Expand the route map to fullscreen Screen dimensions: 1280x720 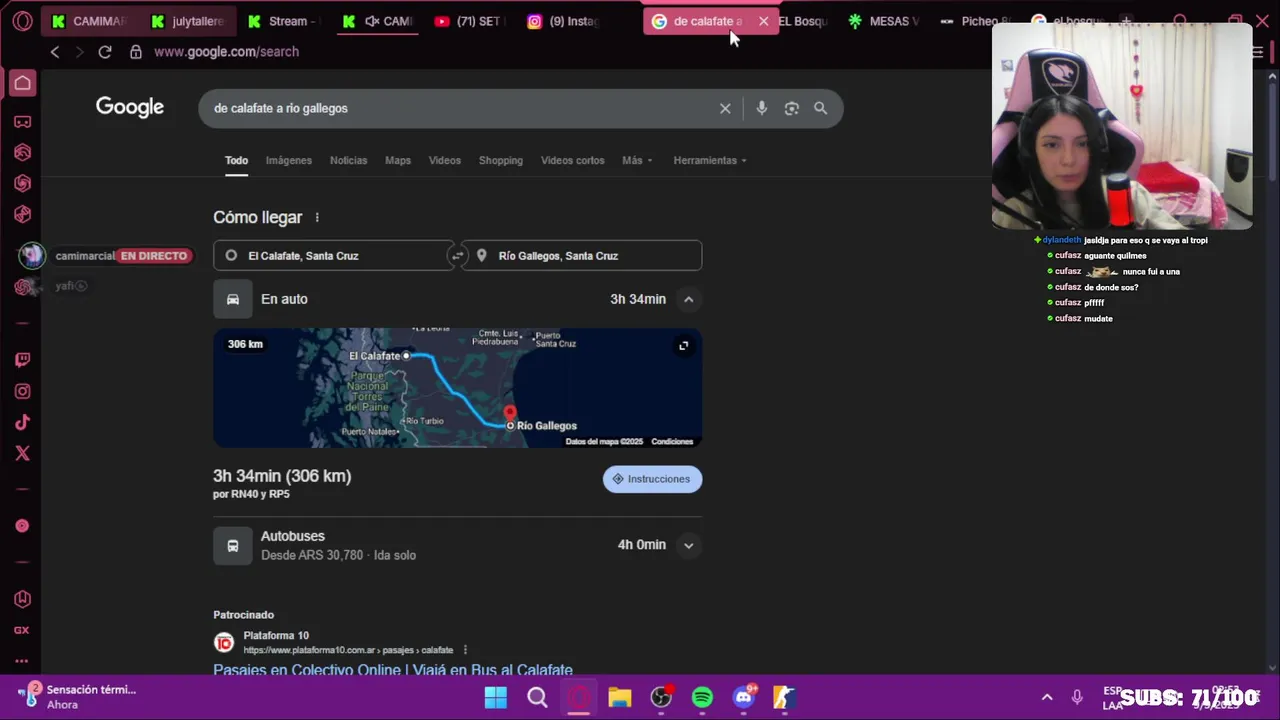[x=684, y=346]
